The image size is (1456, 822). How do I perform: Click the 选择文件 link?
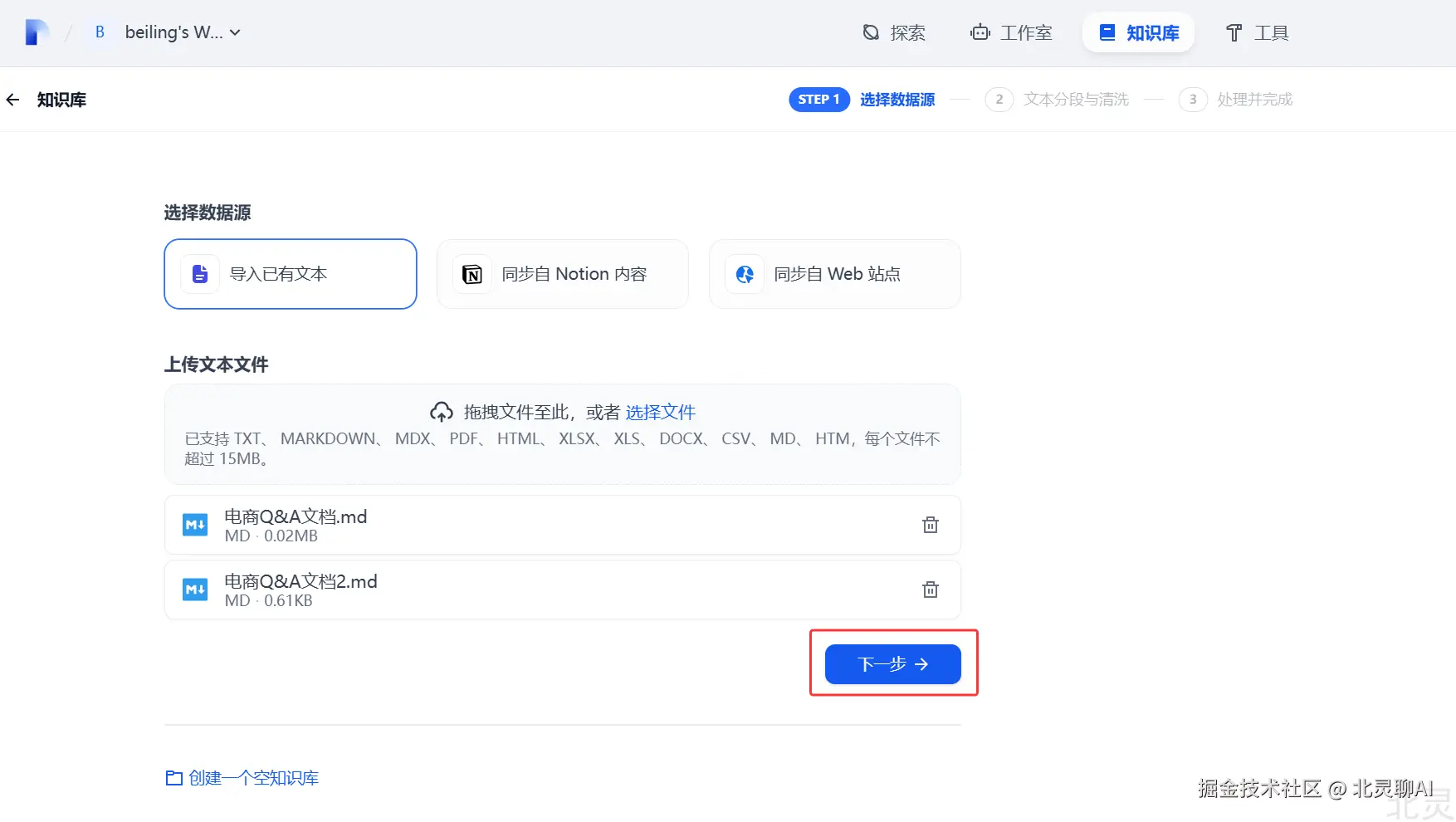click(661, 412)
